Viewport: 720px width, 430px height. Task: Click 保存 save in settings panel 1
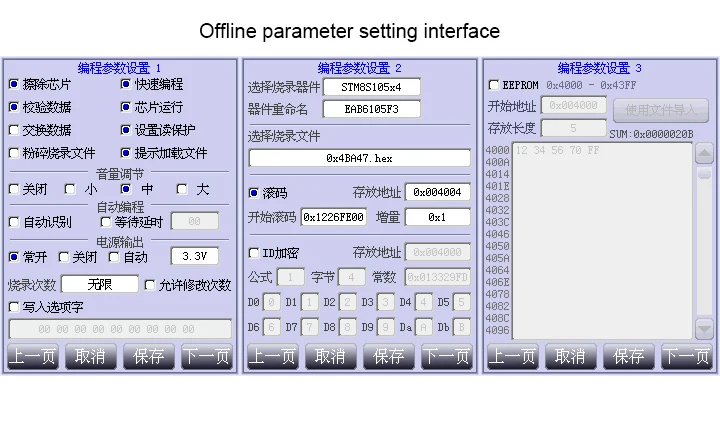[149, 356]
